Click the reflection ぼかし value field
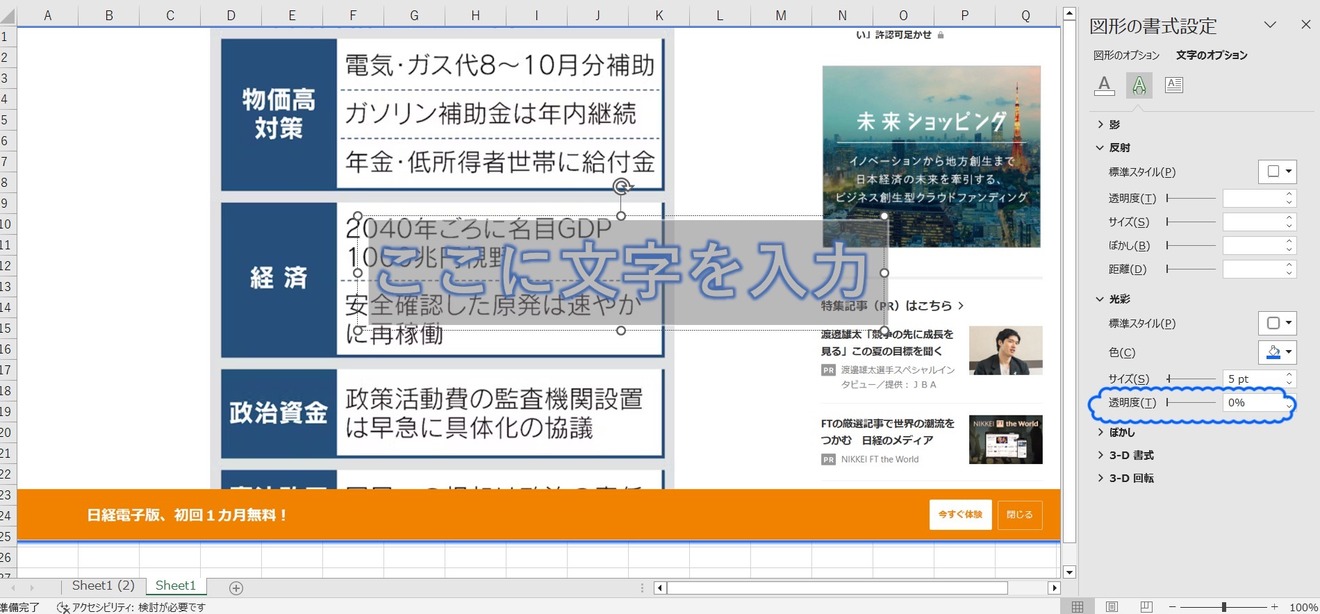Image resolution: width=1320 pixels, height=614 pixels. pos(1253,246)
